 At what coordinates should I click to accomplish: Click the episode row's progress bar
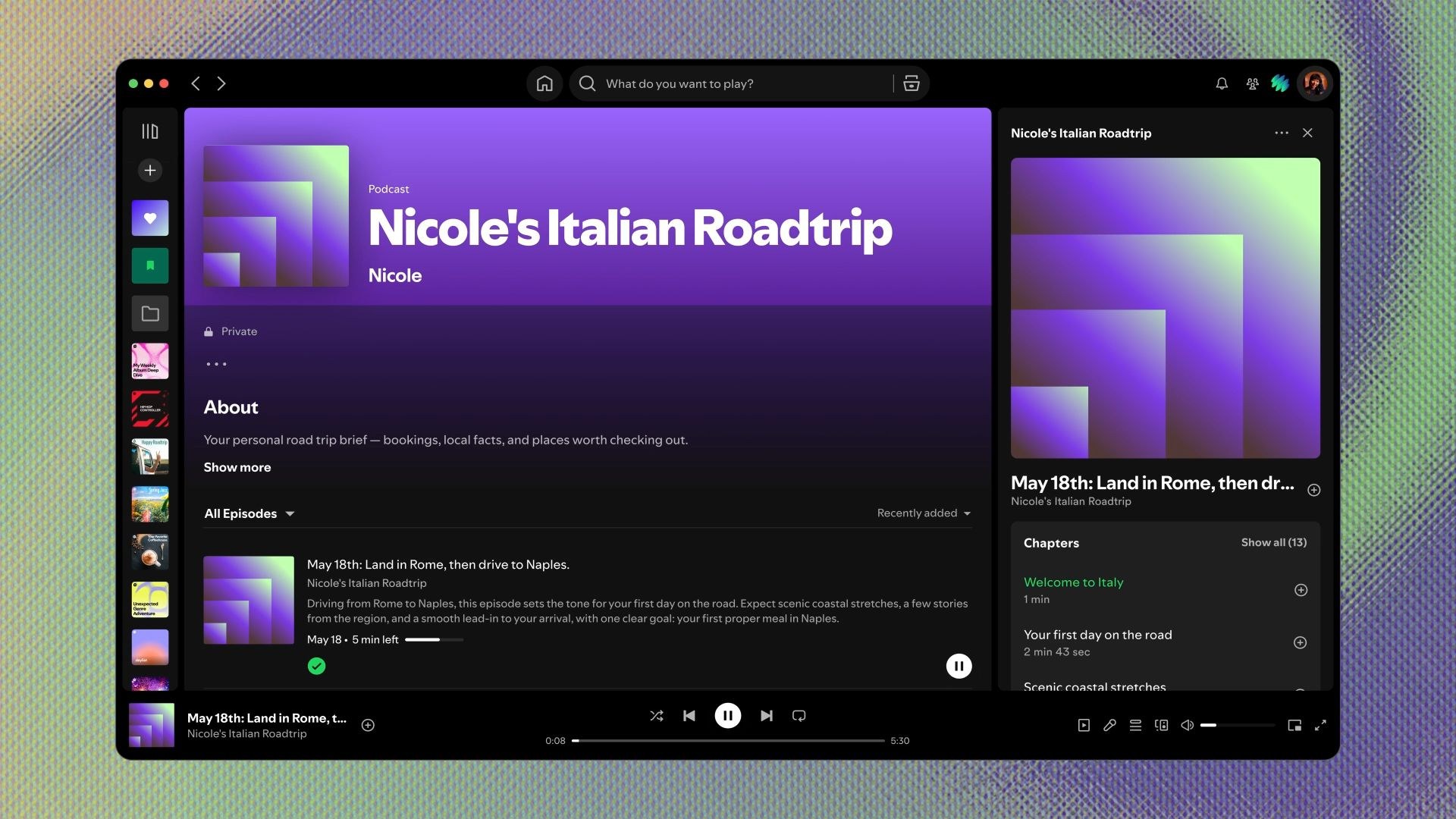click(434, 639)
